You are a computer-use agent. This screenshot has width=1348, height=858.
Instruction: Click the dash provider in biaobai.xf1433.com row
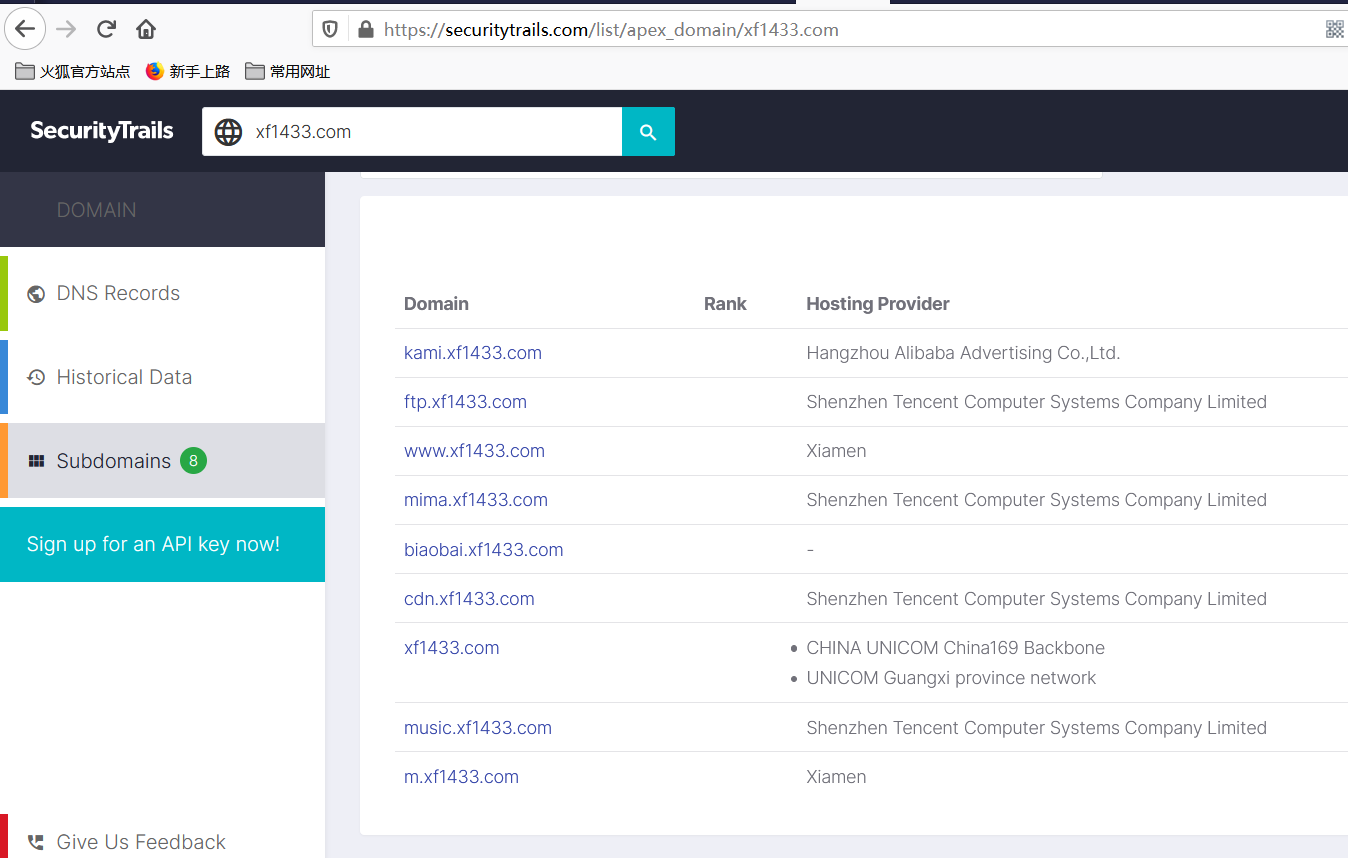(810, 550)
